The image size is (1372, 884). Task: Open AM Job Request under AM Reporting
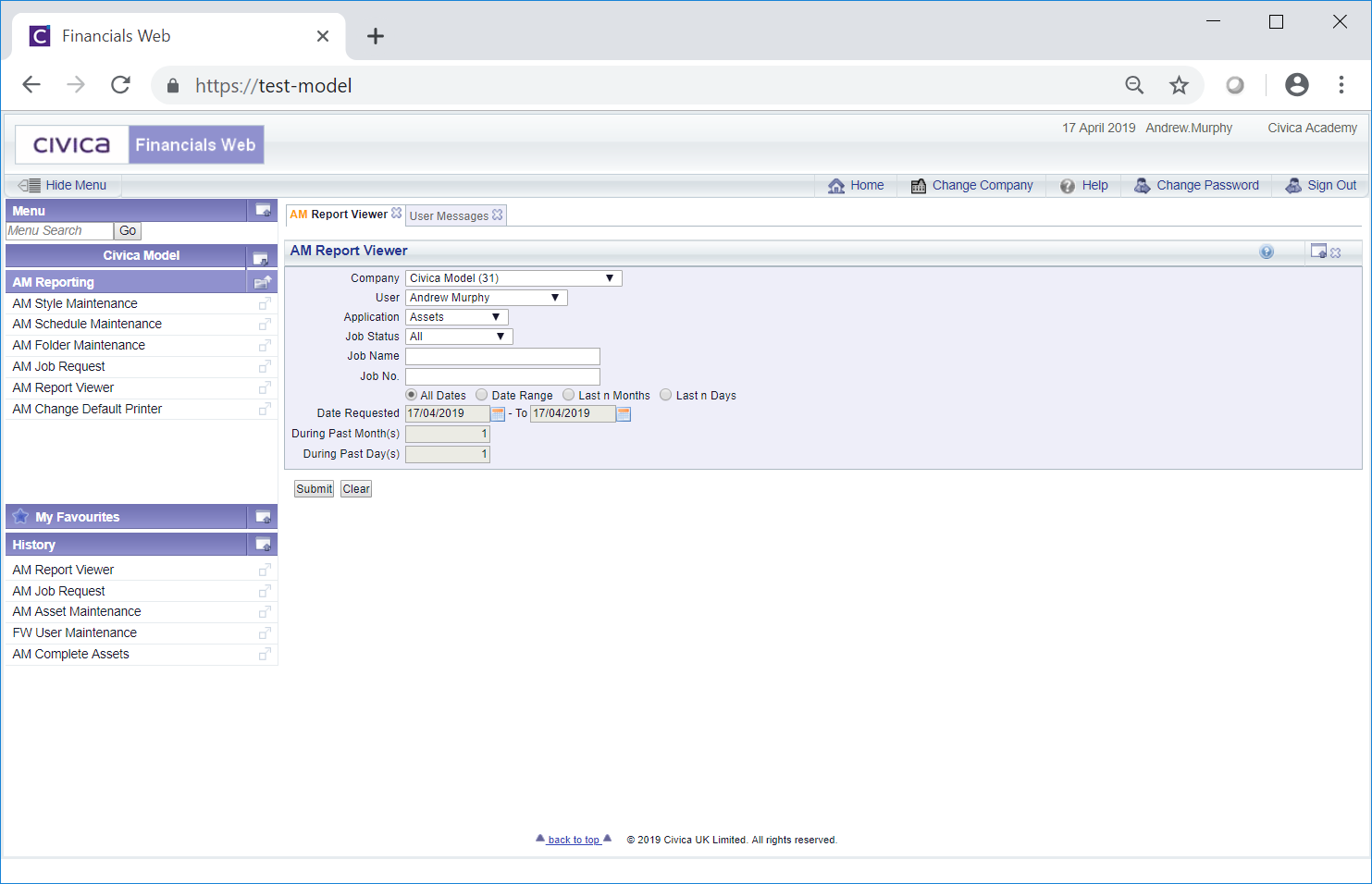[x=59, y=366]
